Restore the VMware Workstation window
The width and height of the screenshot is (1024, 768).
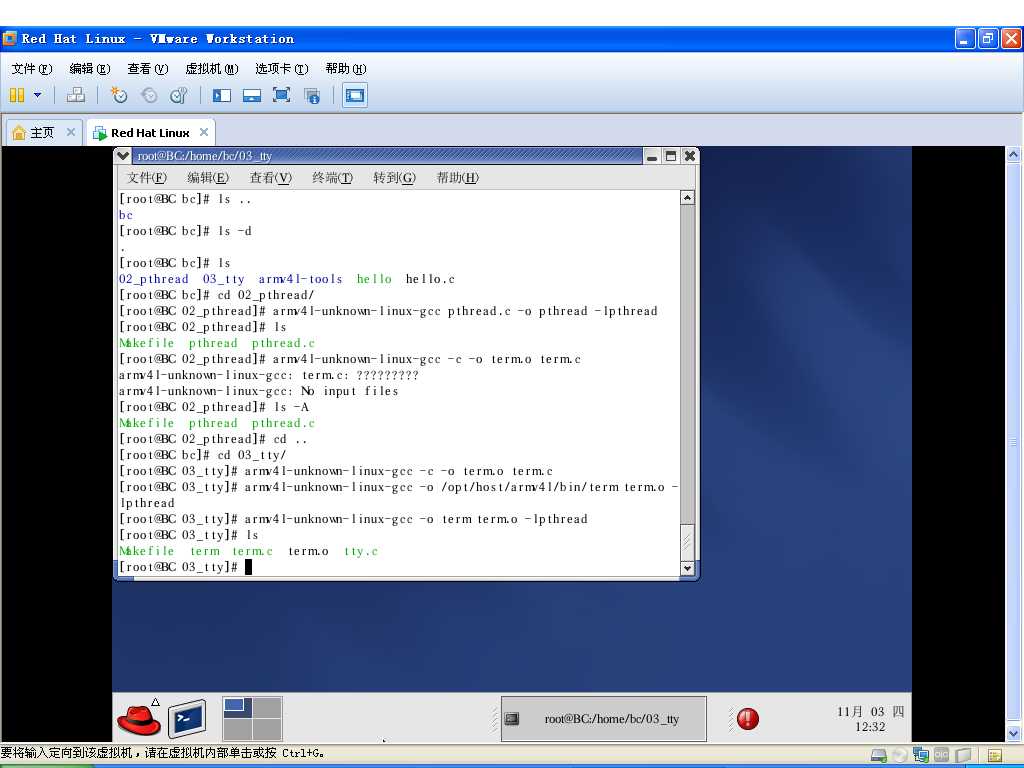click(x=988, y=39)
